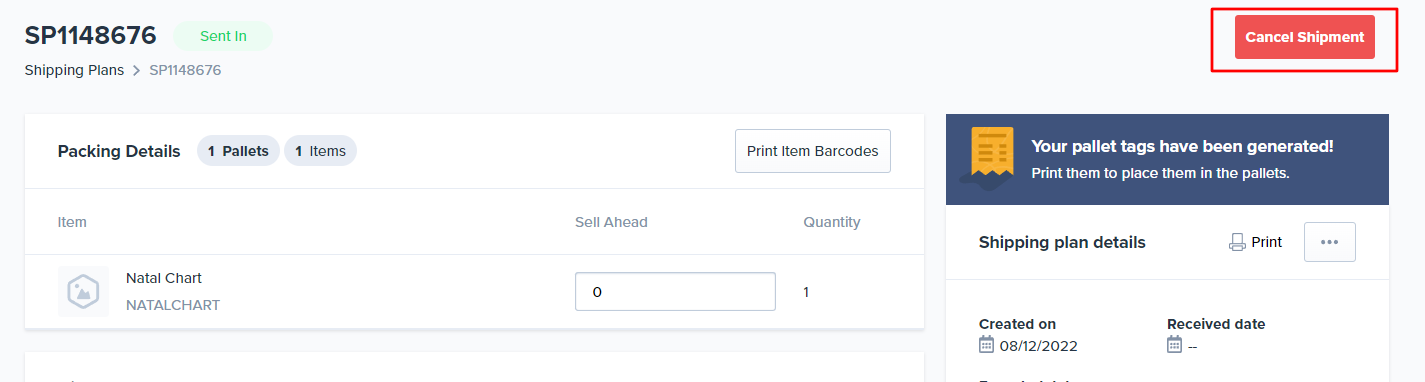
Task: Click the Natal Chart product placeholder image
Action: point(83,292)
